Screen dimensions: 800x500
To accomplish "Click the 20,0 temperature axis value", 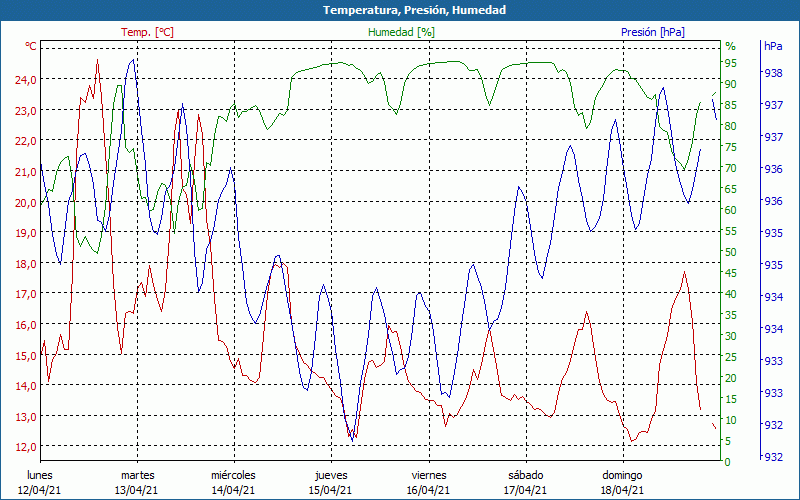I will pos(27,202).
